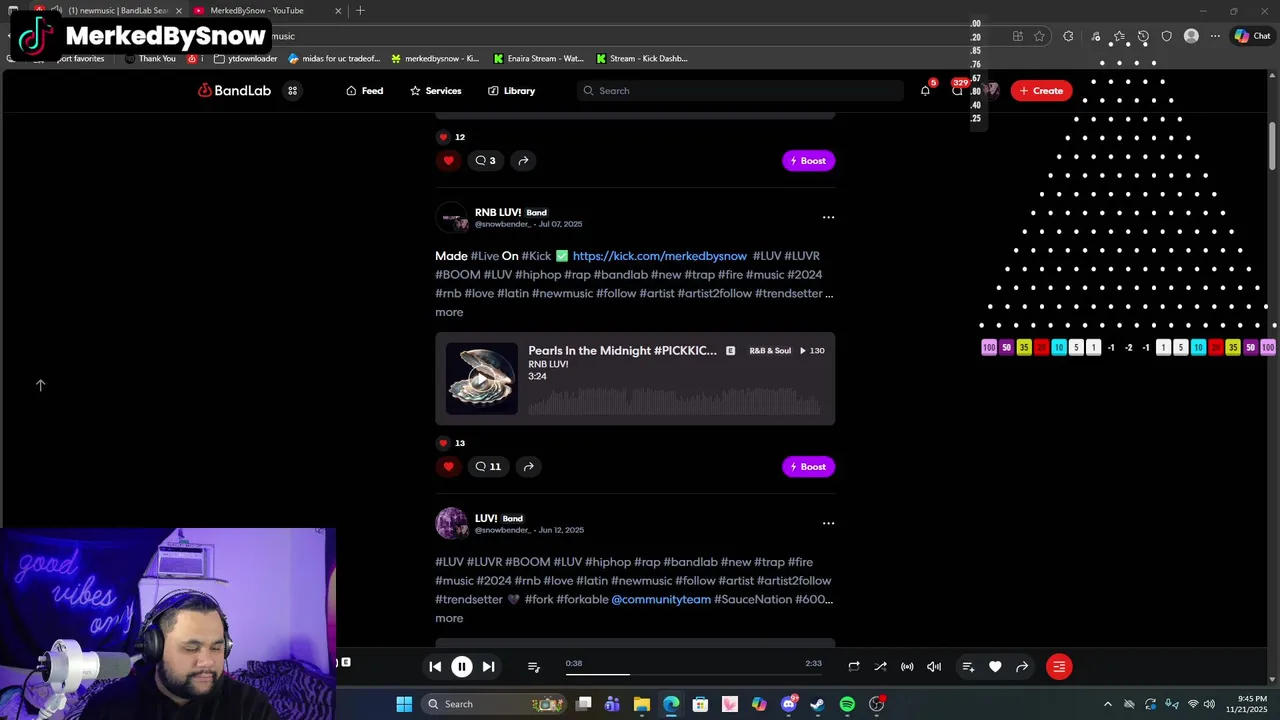Toggle shuffle in the player bar

point(880,667)
